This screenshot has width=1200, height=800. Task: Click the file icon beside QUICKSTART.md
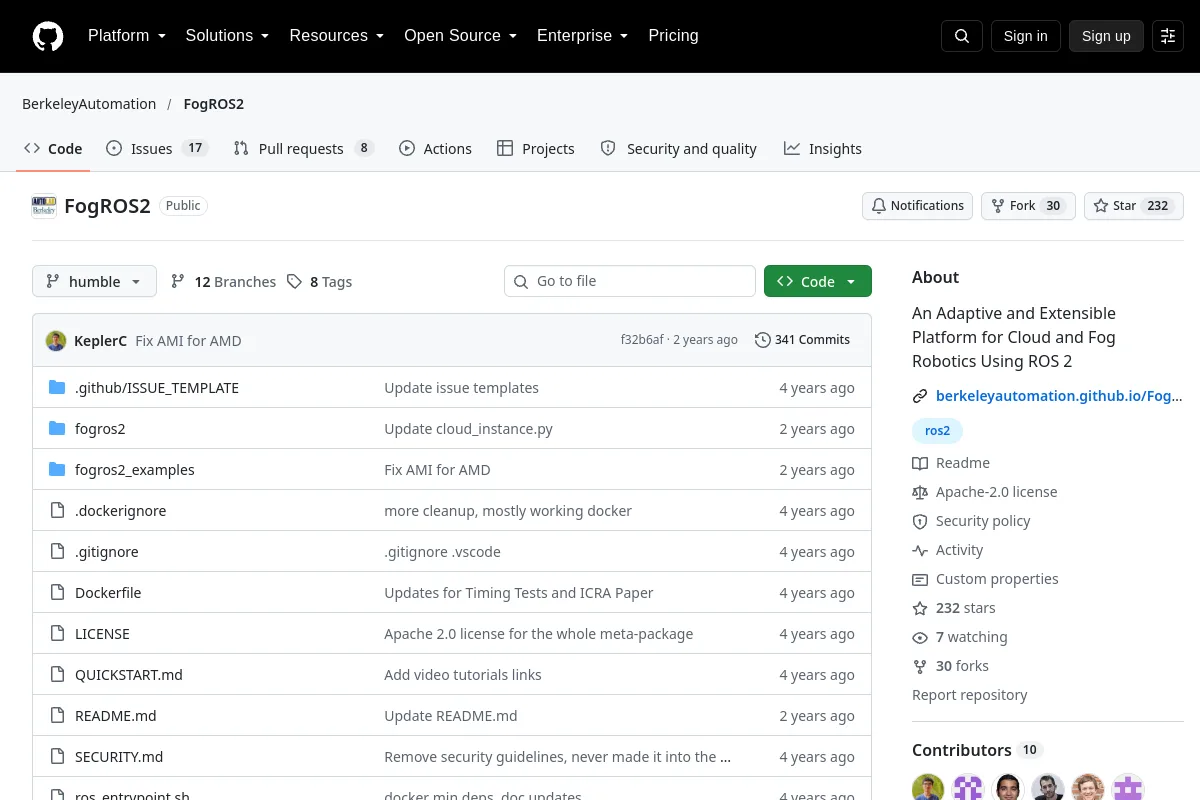tap(57, 674)
